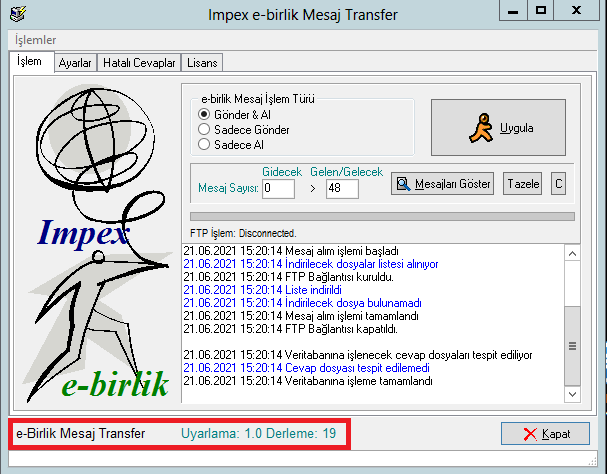Show the Lisans tab
The height and width of the screenshot is (474, 607).
(x=202, y=63)
